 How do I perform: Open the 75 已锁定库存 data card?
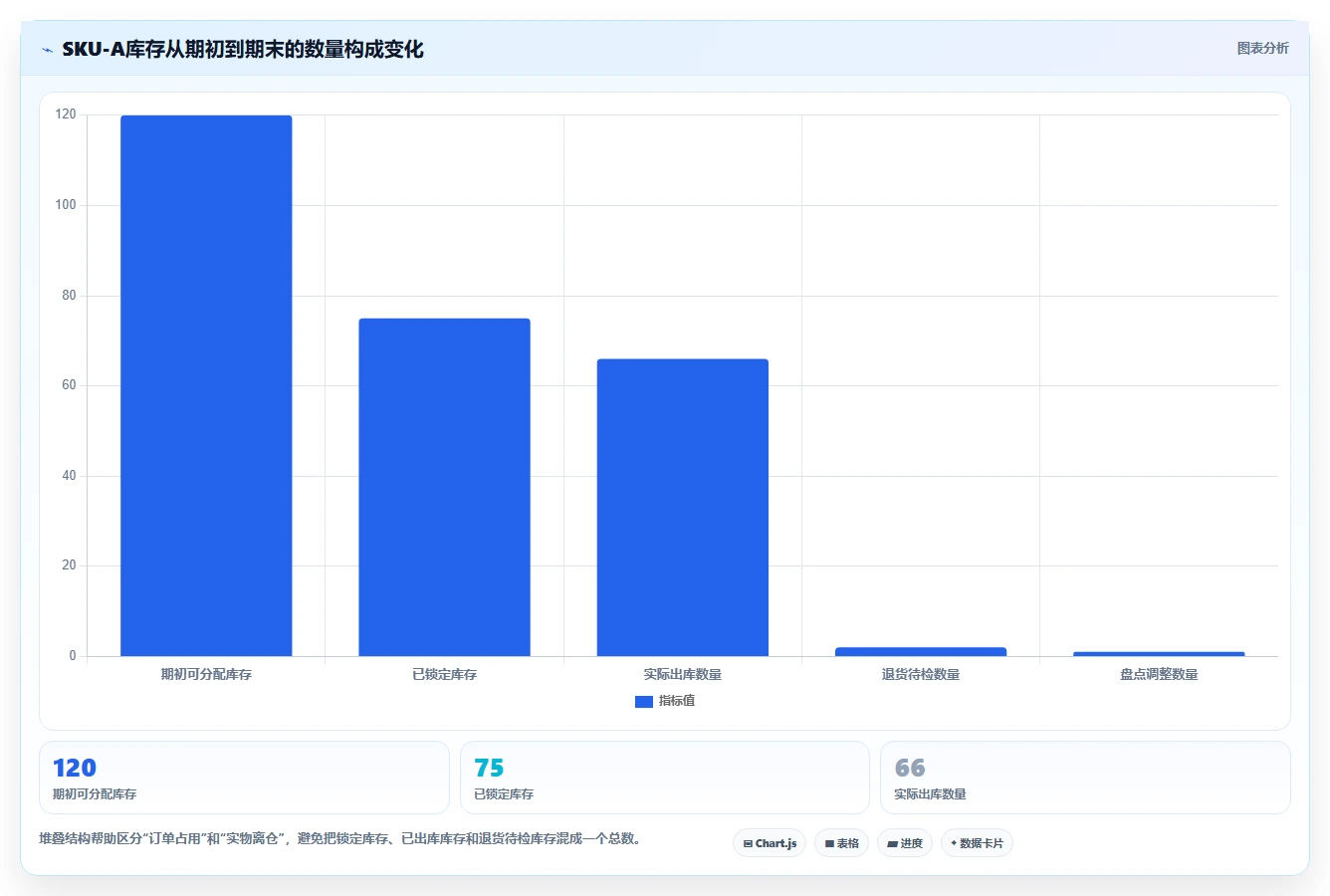point(665,778)
